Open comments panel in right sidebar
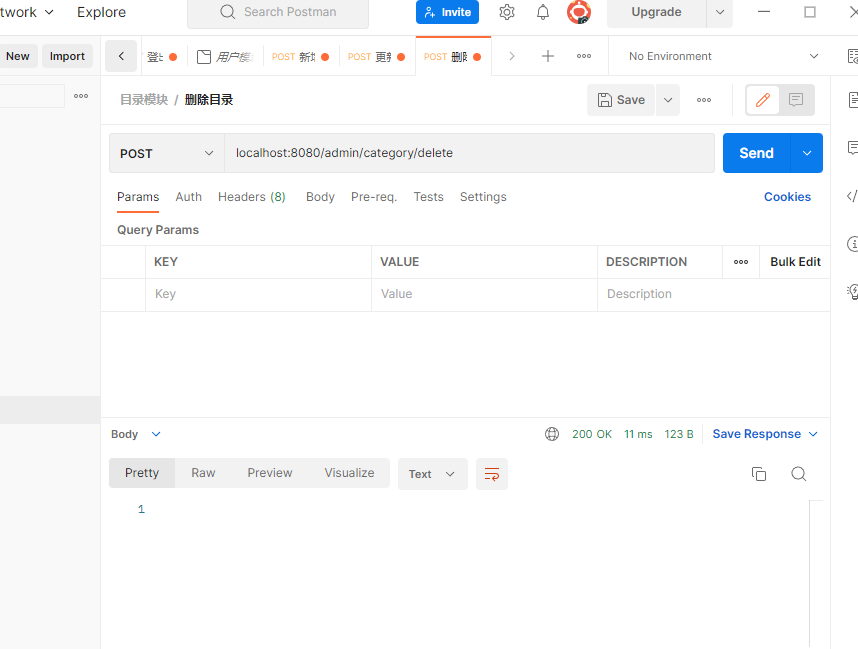The width and height of the screenshot is (858, 649). pos(853,148)
